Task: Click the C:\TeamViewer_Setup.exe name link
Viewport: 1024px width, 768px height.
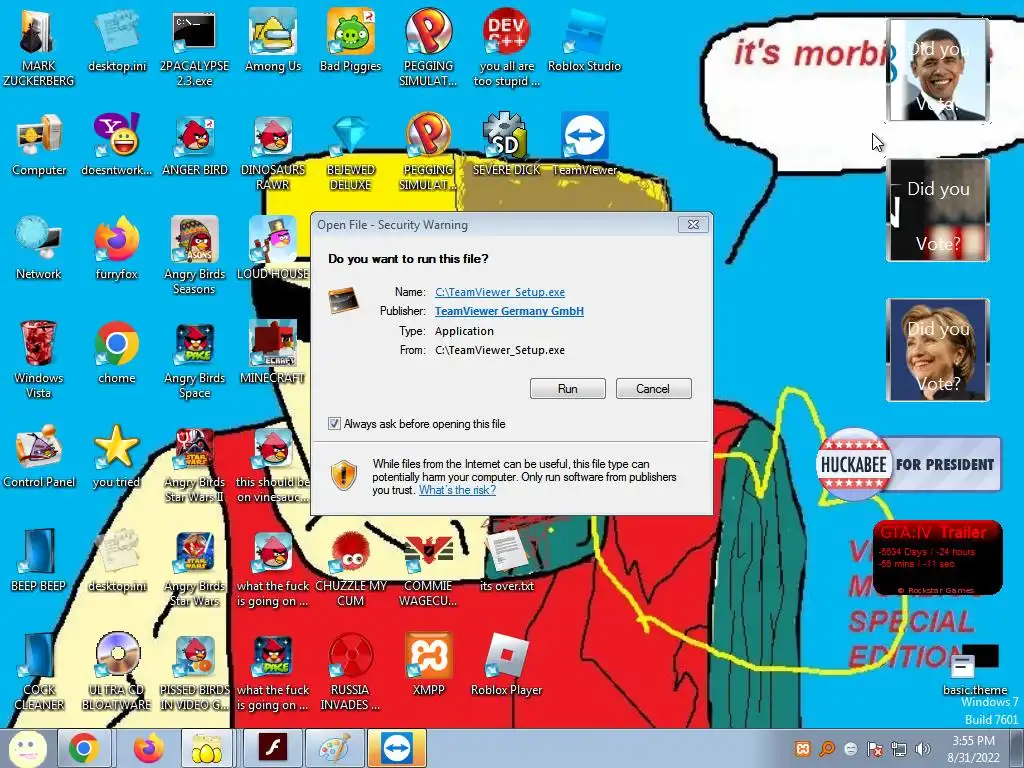Action: pos(500,292)
